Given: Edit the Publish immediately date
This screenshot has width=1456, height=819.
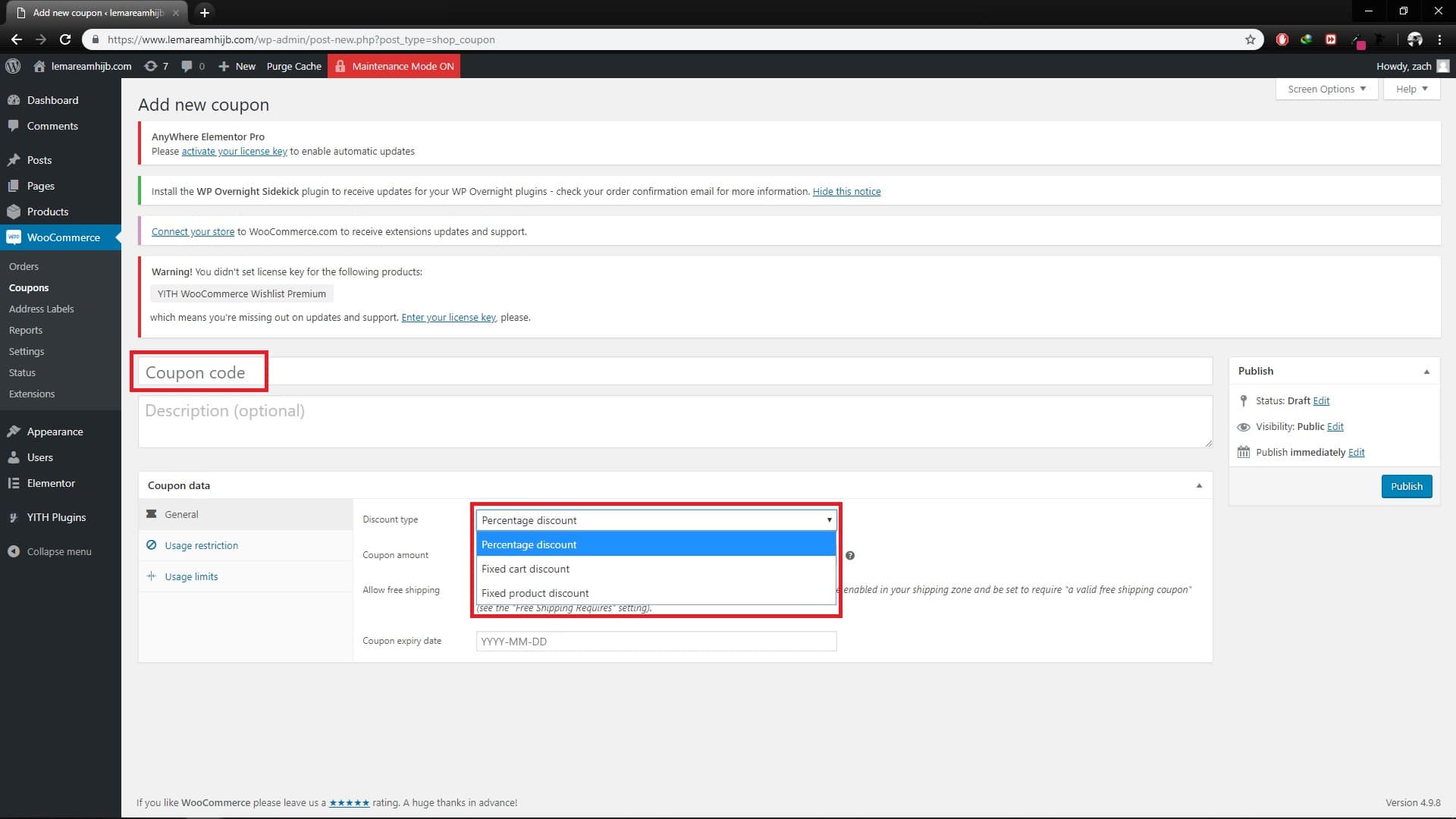Looking at the screenshot, I should (x=1357, y=452).
